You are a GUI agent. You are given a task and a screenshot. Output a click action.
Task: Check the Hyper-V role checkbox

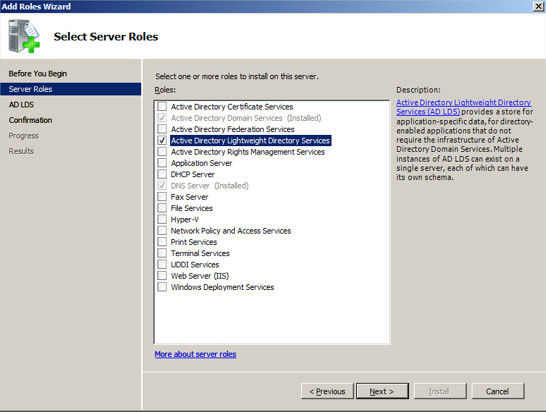[162, 219]
